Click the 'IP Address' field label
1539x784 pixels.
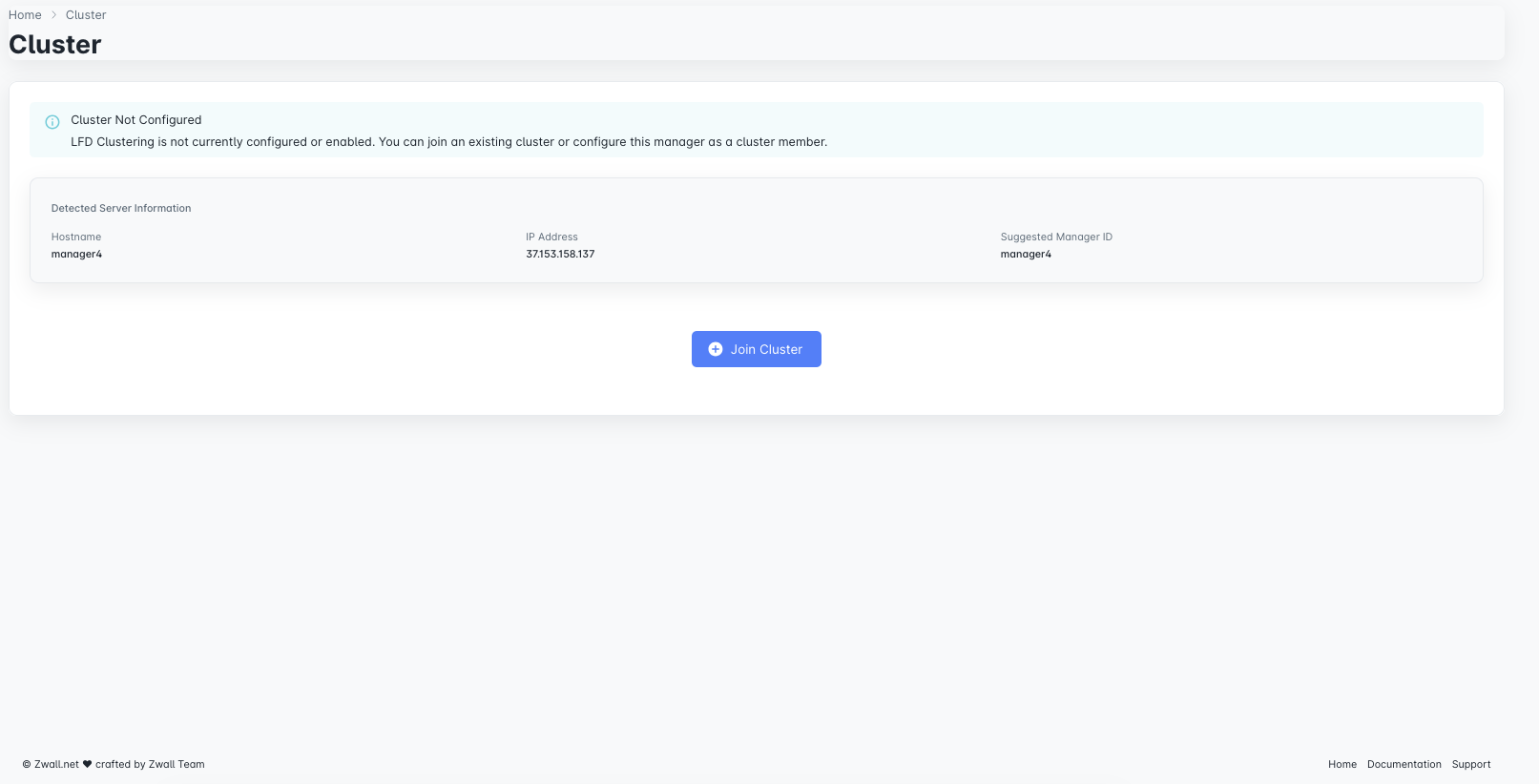coord(551,237)
